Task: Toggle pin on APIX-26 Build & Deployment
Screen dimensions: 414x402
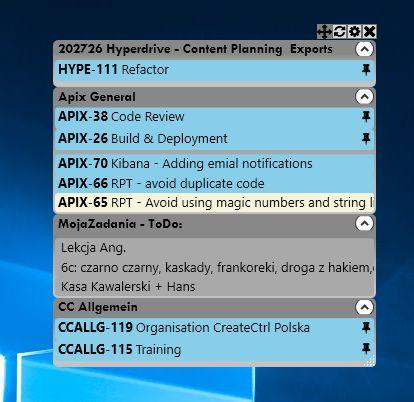Action: tap(366, 138)
